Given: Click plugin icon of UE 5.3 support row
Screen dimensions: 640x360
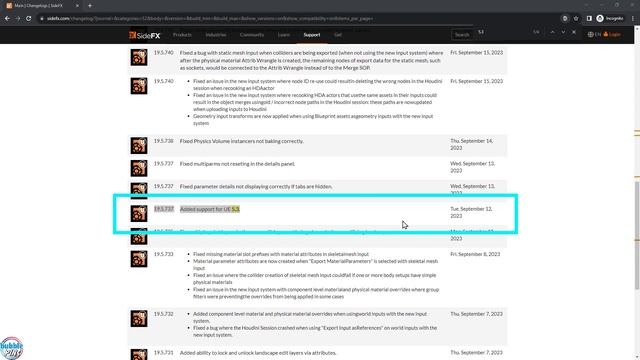Looking at the screenshot, I should click(x=139, y=213).
